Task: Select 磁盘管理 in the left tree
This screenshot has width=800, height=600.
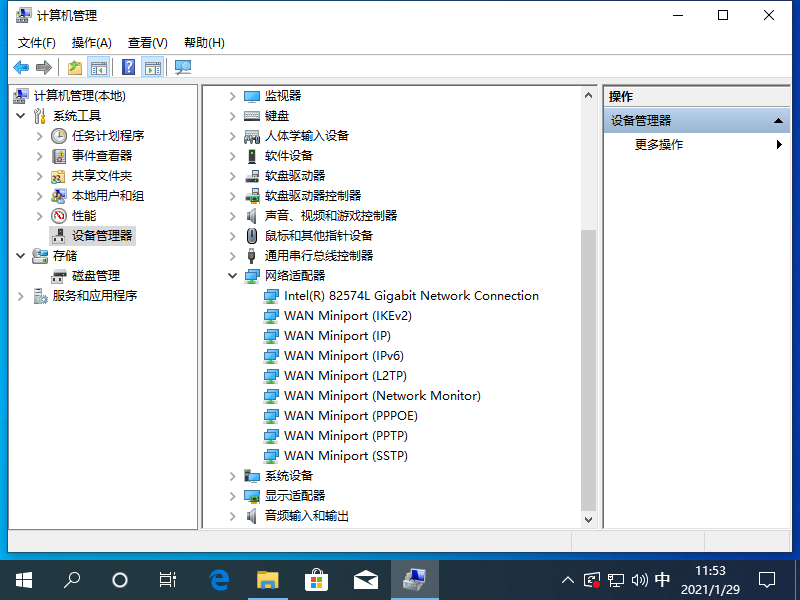Action: 95,276
